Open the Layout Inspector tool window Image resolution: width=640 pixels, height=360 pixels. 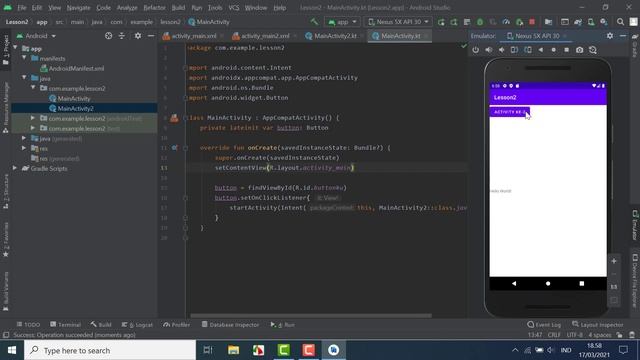pyautogui.click(x=598, y=324)
